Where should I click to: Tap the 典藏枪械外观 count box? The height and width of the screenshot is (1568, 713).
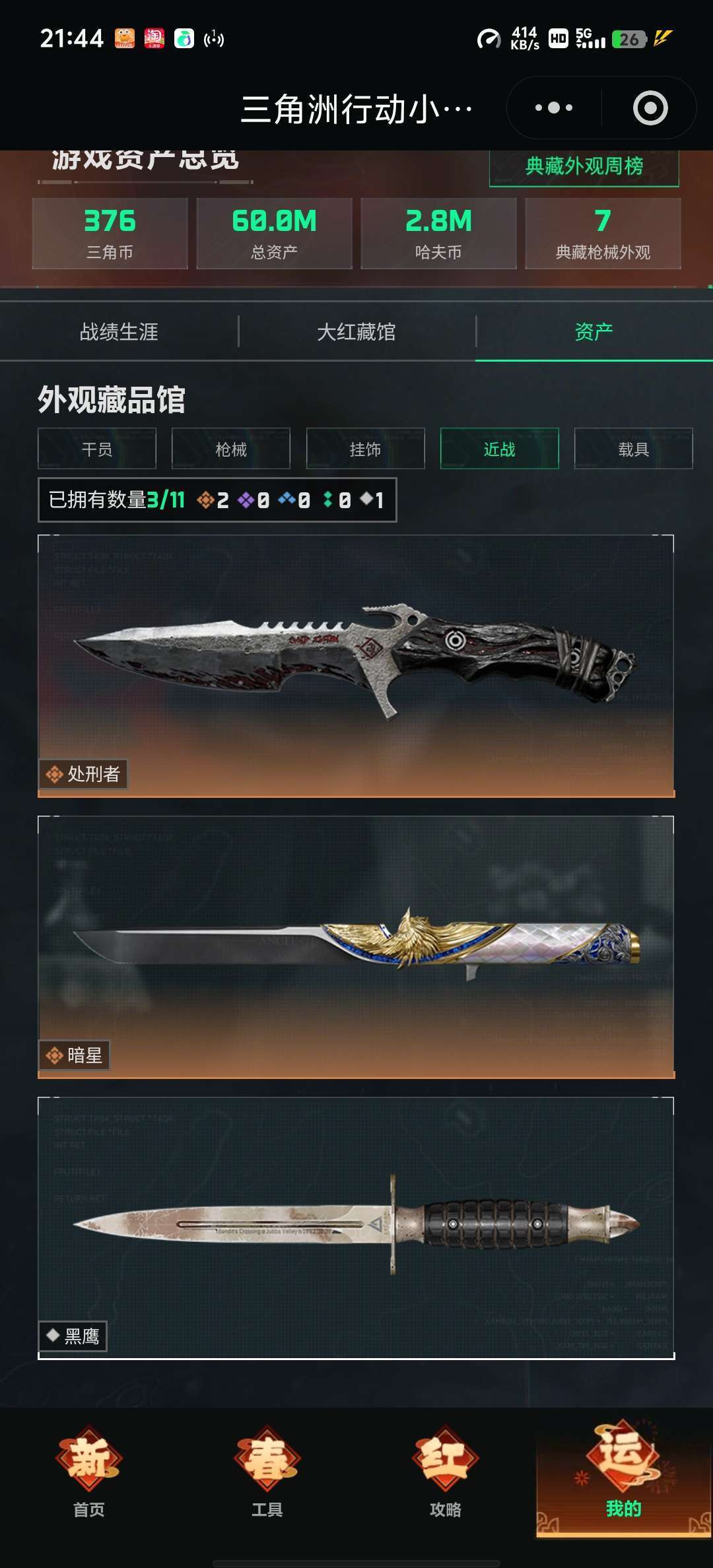[603, 234]
